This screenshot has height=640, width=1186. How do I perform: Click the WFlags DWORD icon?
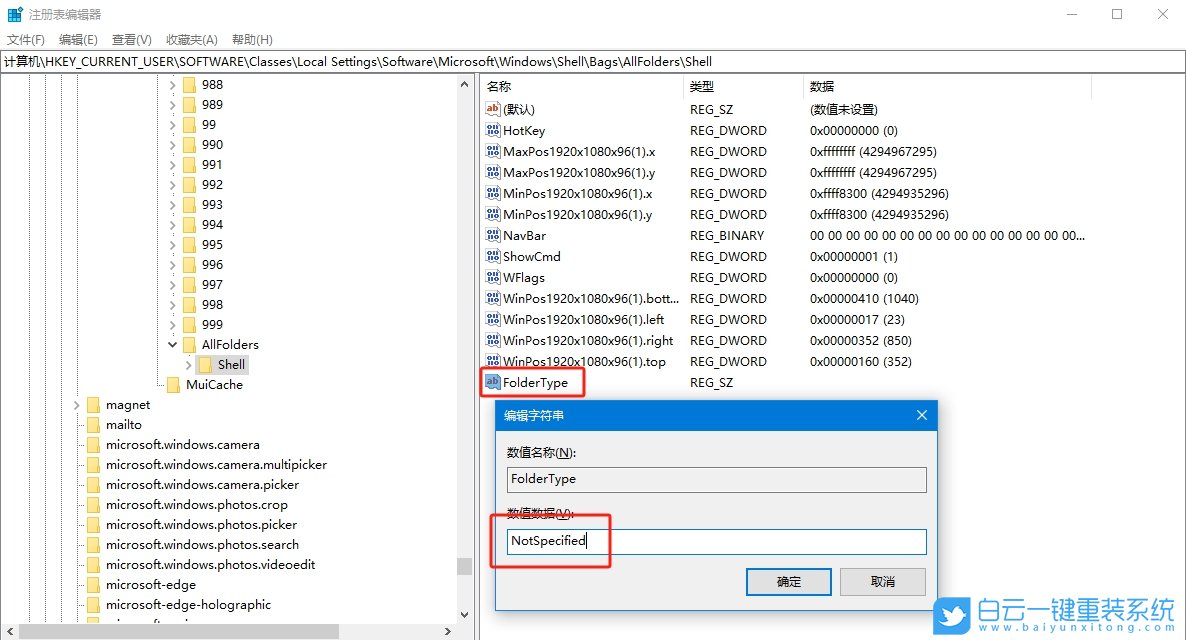(492, 277)
